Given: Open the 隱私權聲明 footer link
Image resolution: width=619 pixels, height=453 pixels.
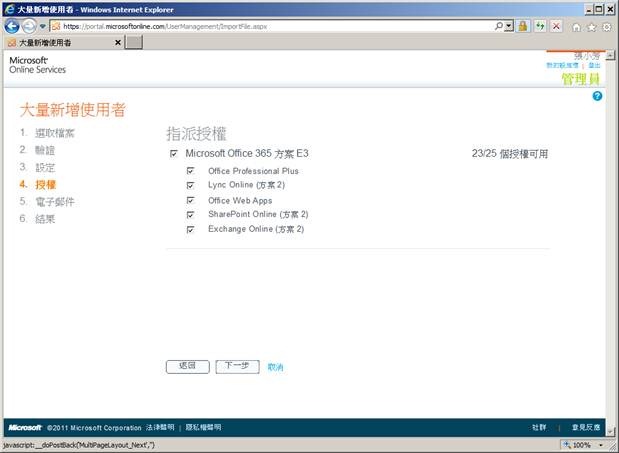Looking at the screenshot, I should pos(203,427).
